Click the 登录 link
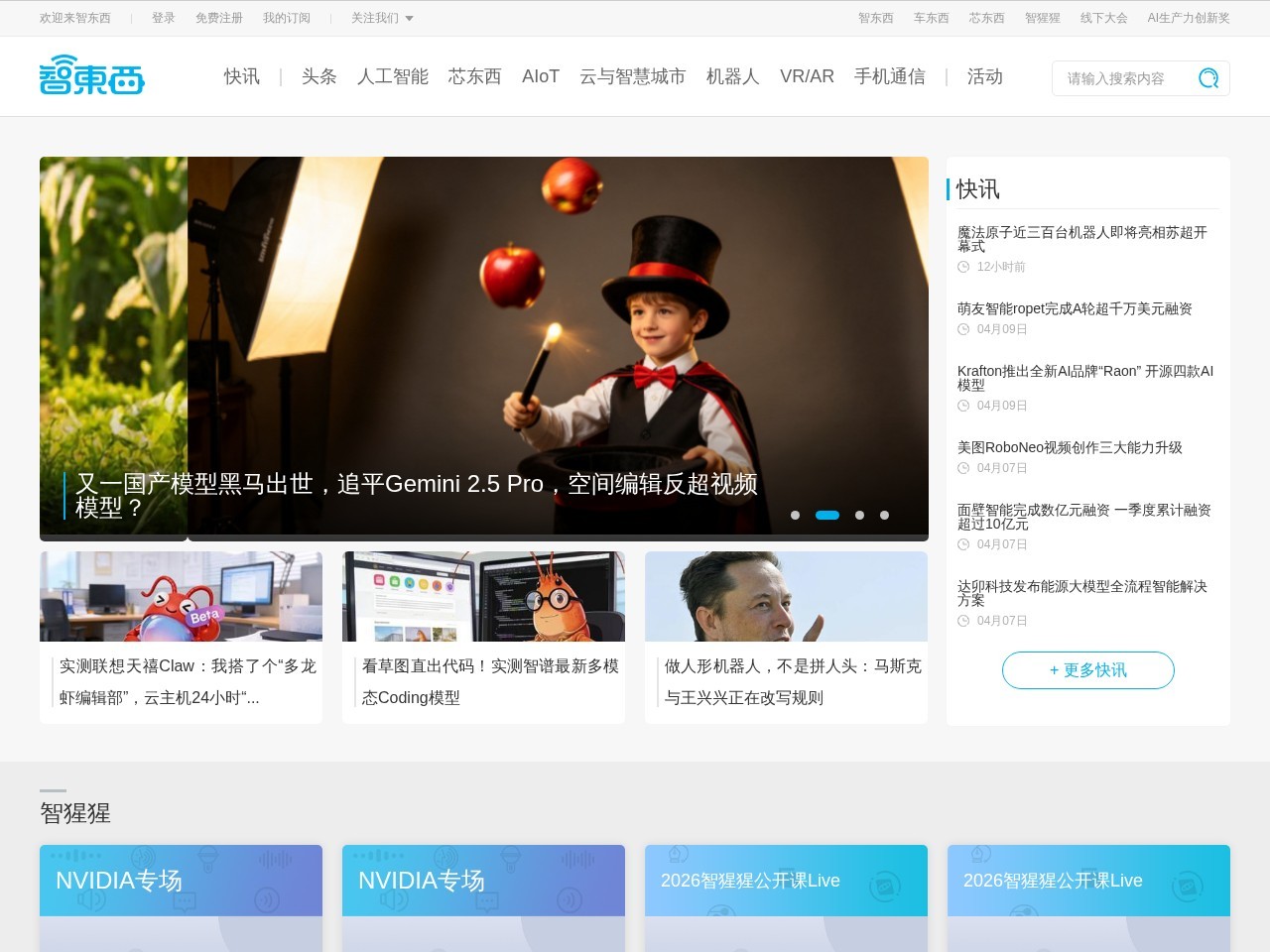The image size is (1270, 952). pyautogui.click(x=163, y=18)
